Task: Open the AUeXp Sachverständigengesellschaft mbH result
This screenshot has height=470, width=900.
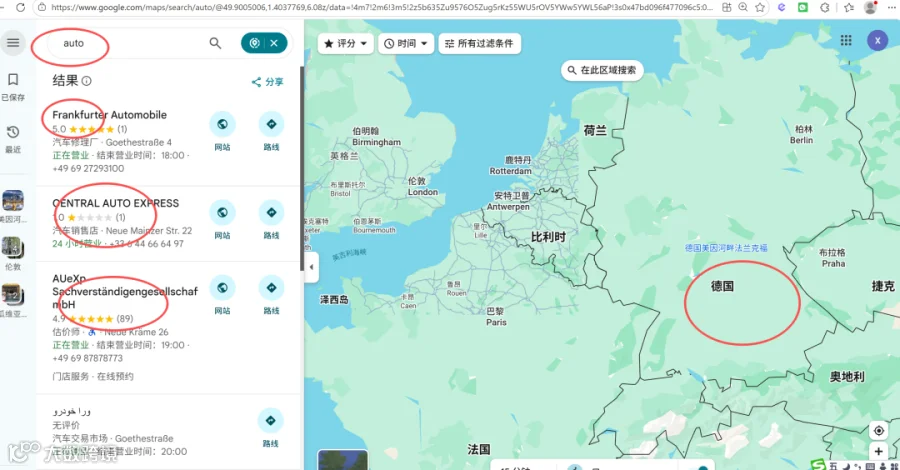Action: click(125, 292)
